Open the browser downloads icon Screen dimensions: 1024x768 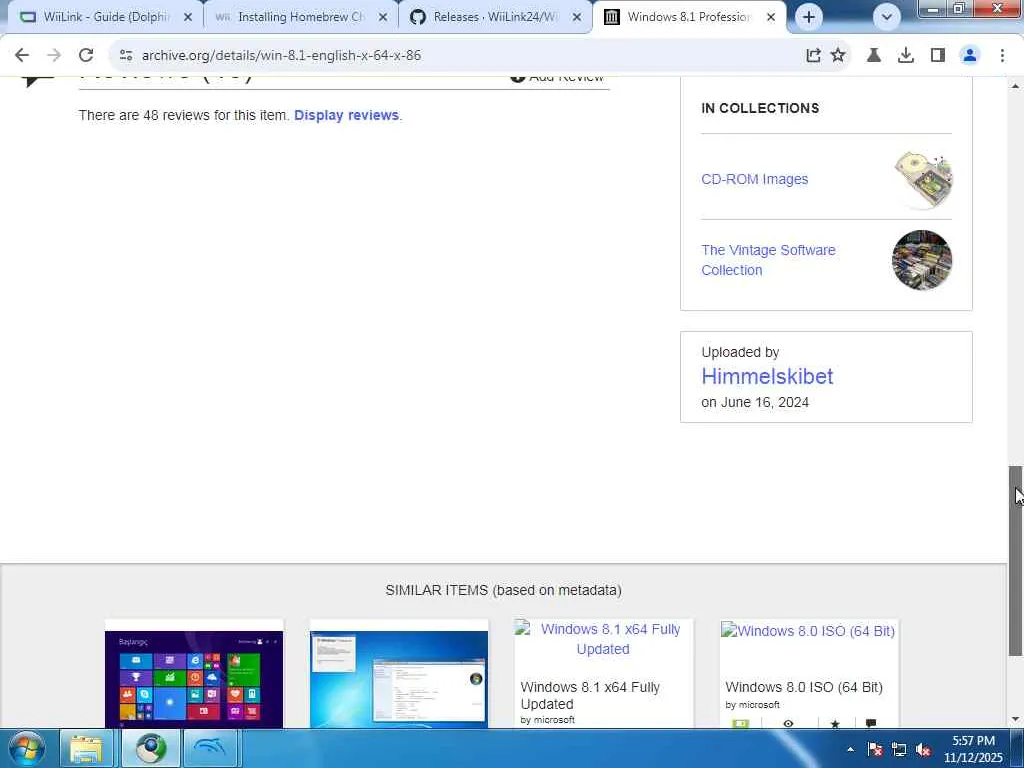click(906, 56)
